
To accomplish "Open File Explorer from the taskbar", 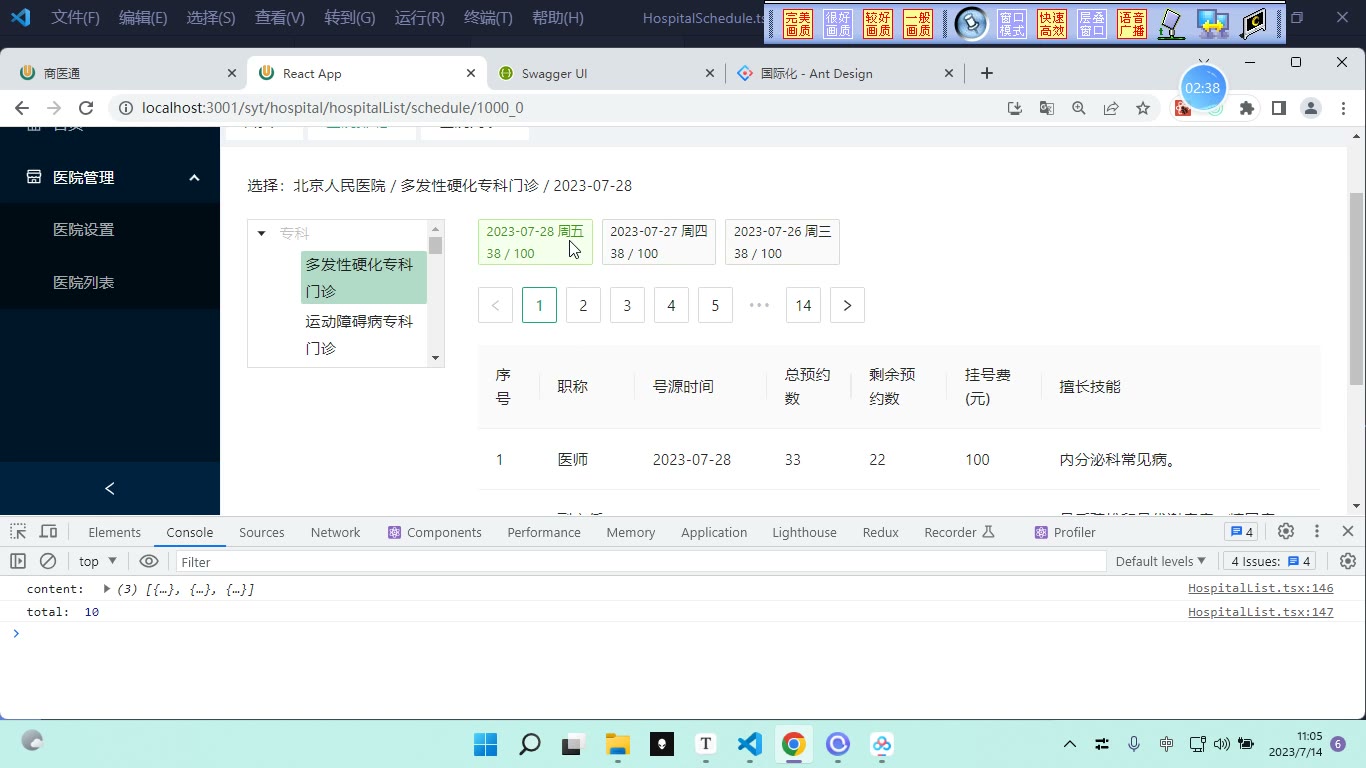I will (617, 744).
